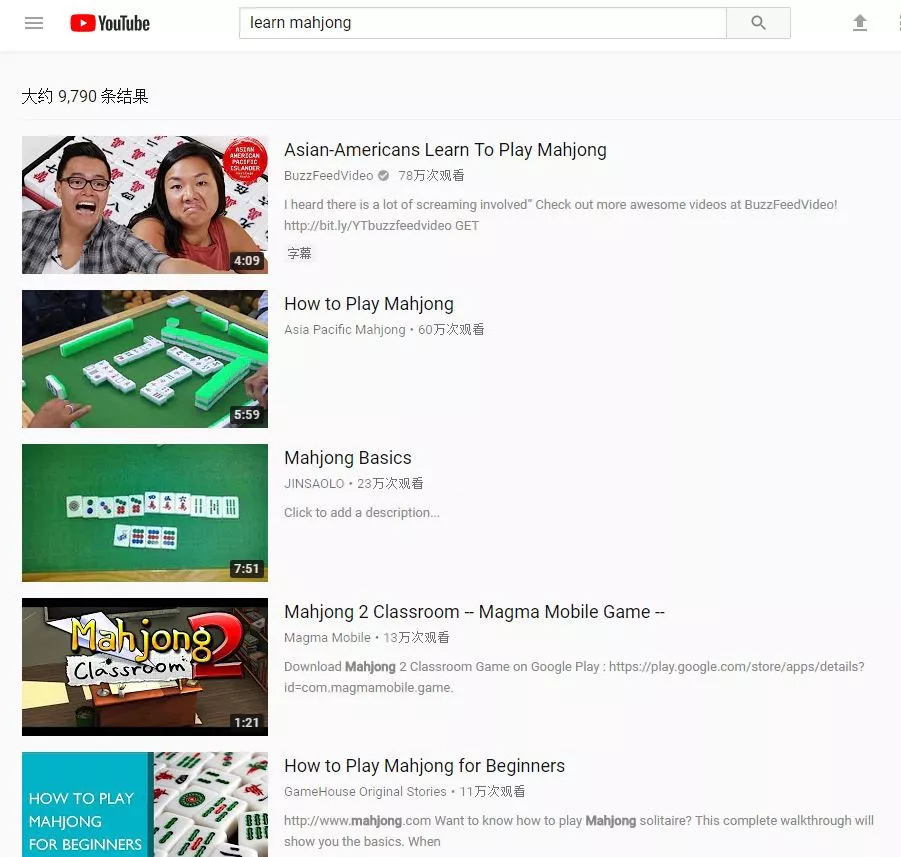The width and height of the screenshot is (901, 857).
Task: Open Asian-Americans Learn To Play Mahjong video
Action: [x=445, y=150]
